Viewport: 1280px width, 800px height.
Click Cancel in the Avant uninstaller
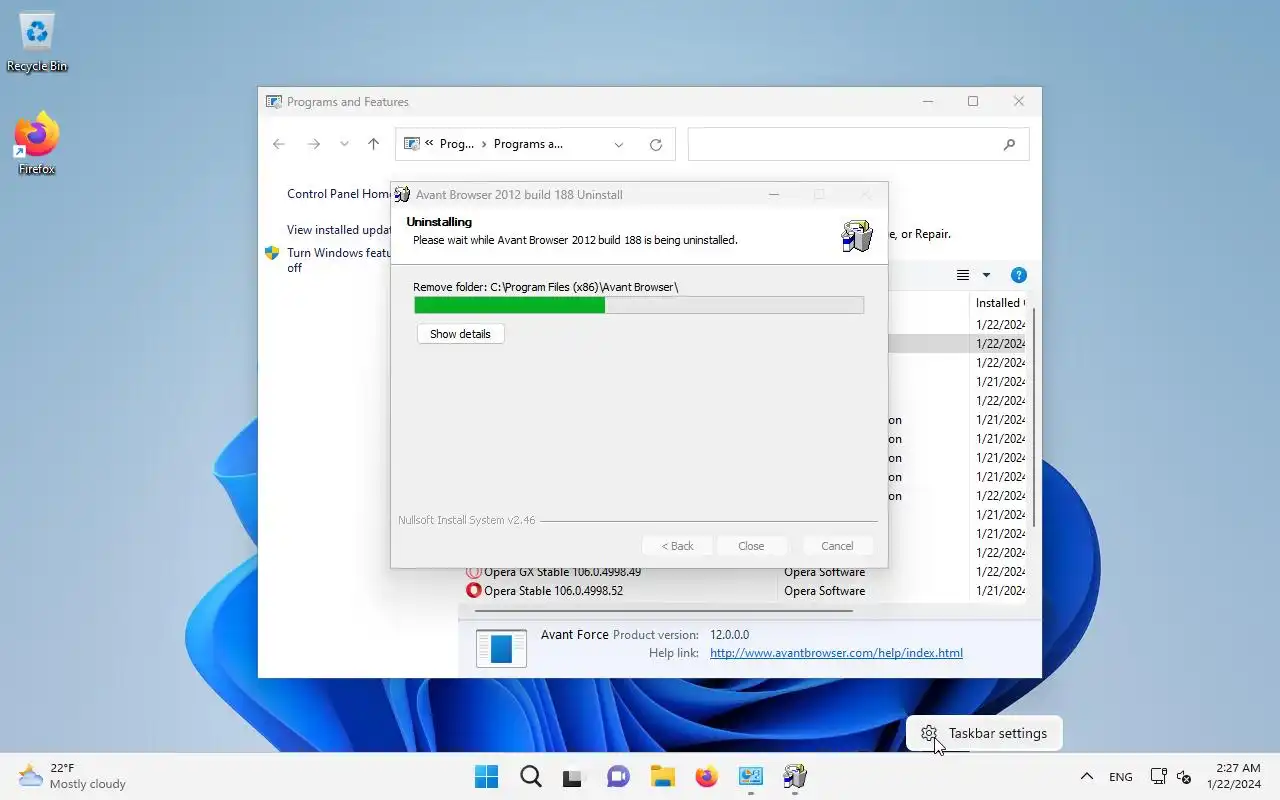(837, 546)
